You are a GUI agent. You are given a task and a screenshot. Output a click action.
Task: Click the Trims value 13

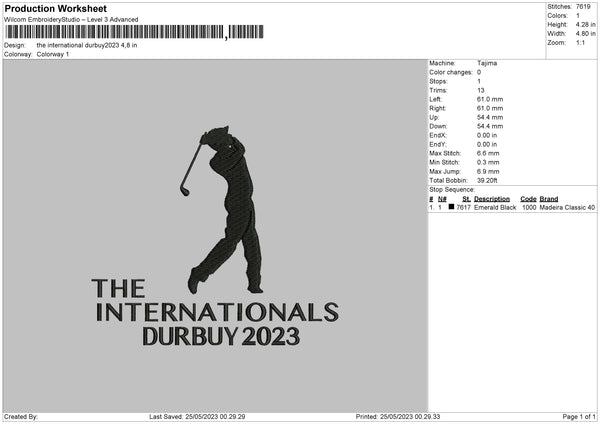(481, 90)
